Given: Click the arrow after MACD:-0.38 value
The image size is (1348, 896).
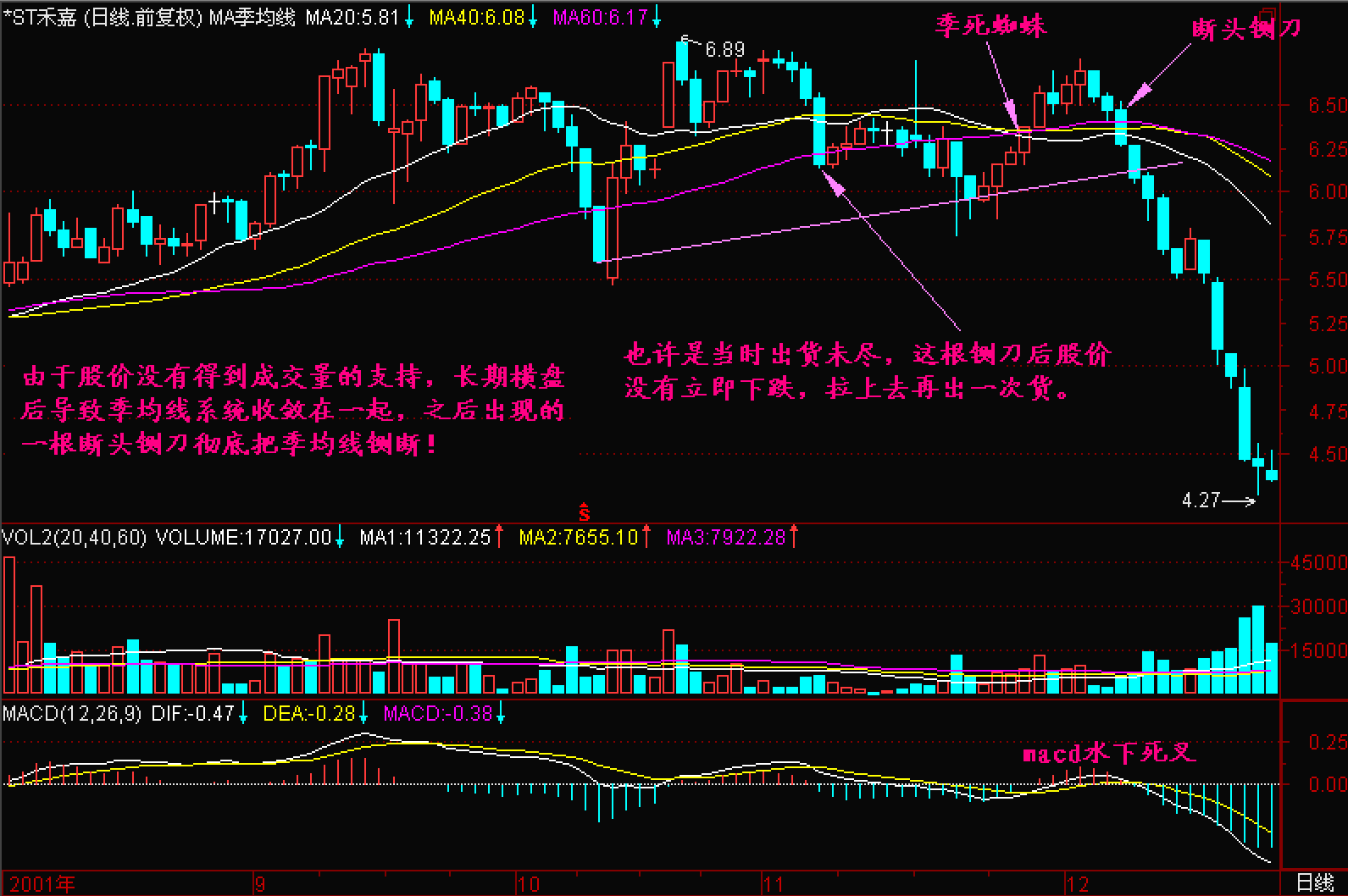Looking at the screenshot, I should coord(501,713).
